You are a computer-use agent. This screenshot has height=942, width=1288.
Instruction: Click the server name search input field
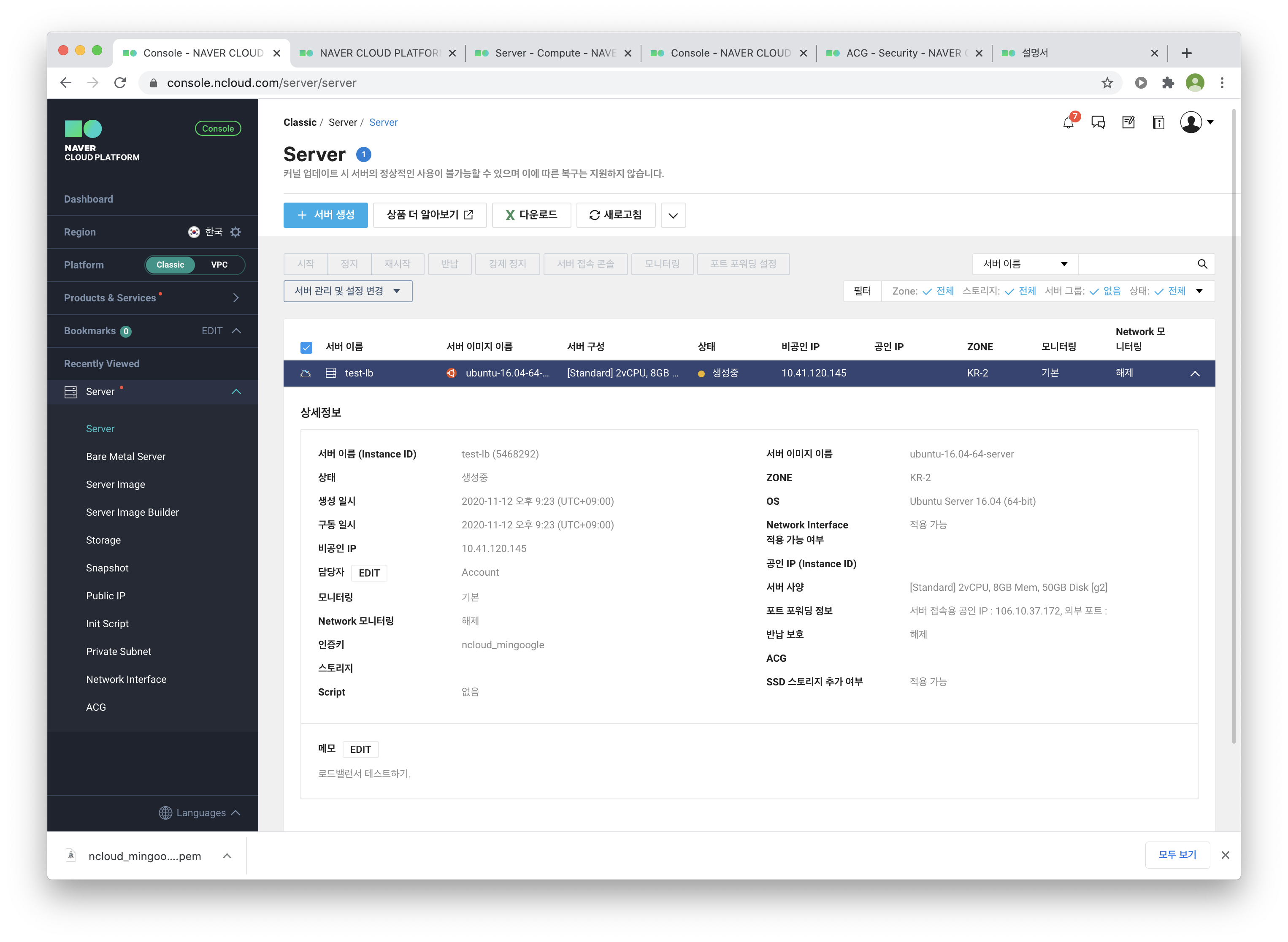tap(1135, 264)
